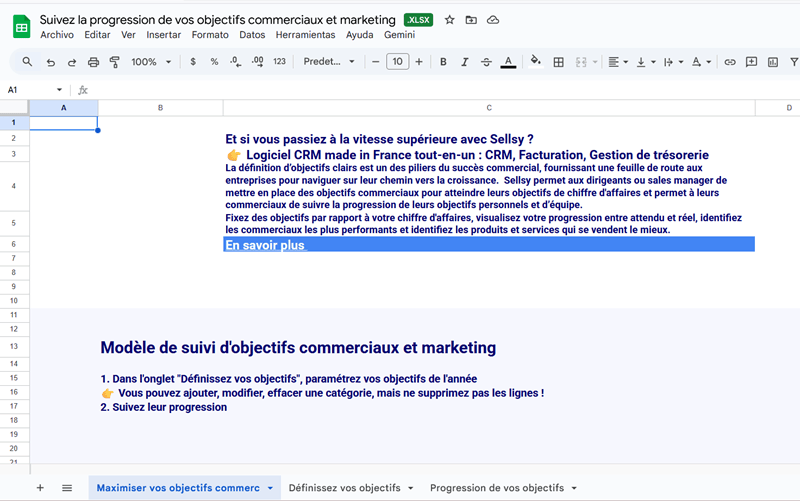Viewport: 800px width, 501px height.
Task: Open the text color picker
Action: tap(508, 62)
